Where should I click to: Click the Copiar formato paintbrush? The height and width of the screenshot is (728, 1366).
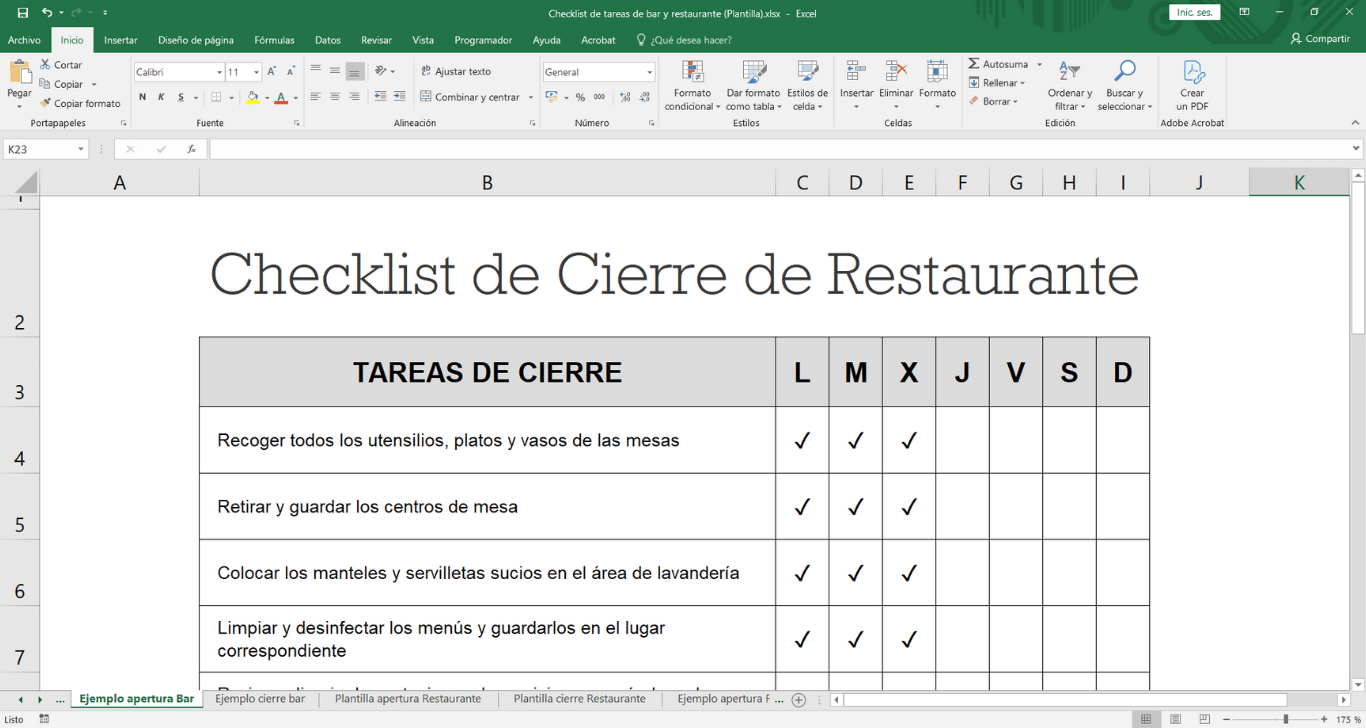pos(46,103)
